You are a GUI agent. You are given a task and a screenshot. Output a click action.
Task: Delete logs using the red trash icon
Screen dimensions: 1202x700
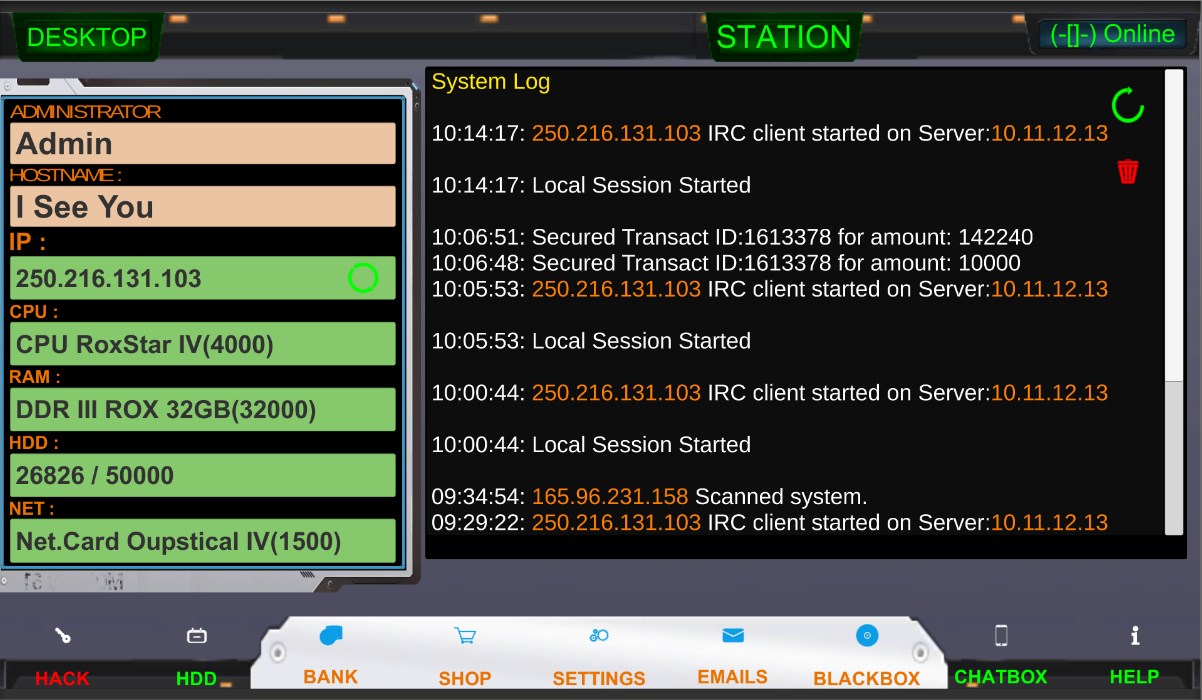tap(1128, 172)
